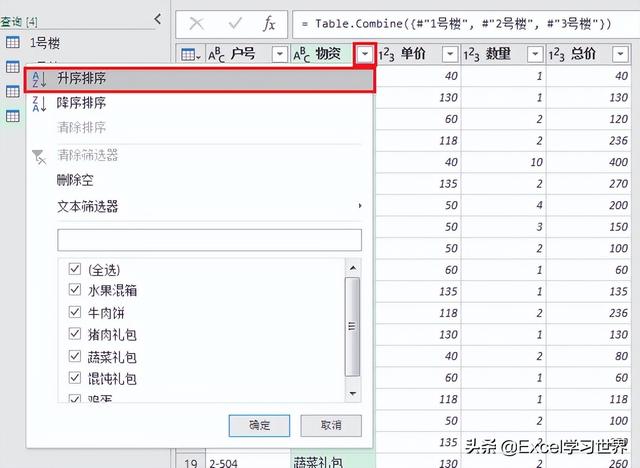This screenshot has width=640, height=468.
Task: Uncheck 牛肉饼 in the filter list
Action: (75, 312)
